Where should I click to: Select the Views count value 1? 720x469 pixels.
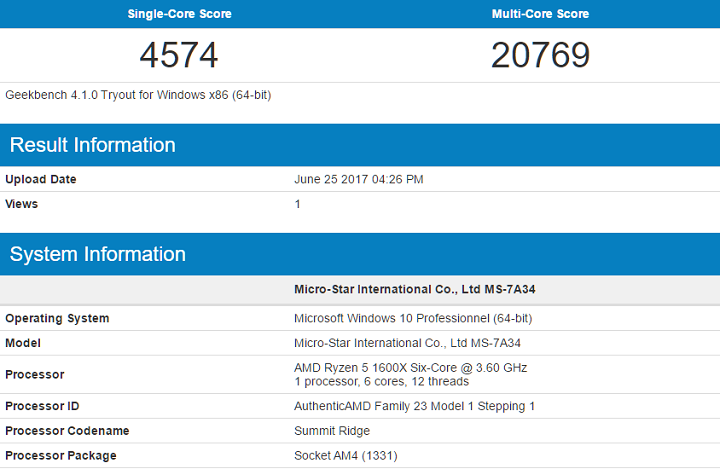click(x=298, y=204)
